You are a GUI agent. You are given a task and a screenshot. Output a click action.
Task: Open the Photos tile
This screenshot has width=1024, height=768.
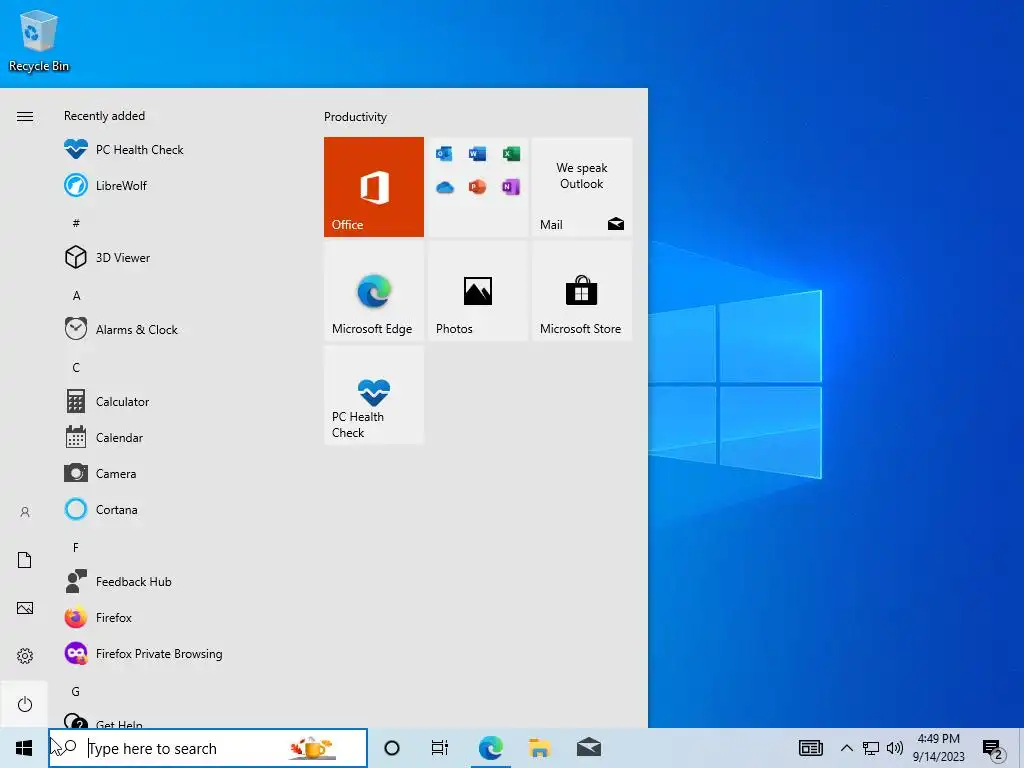tap(477, 291)
